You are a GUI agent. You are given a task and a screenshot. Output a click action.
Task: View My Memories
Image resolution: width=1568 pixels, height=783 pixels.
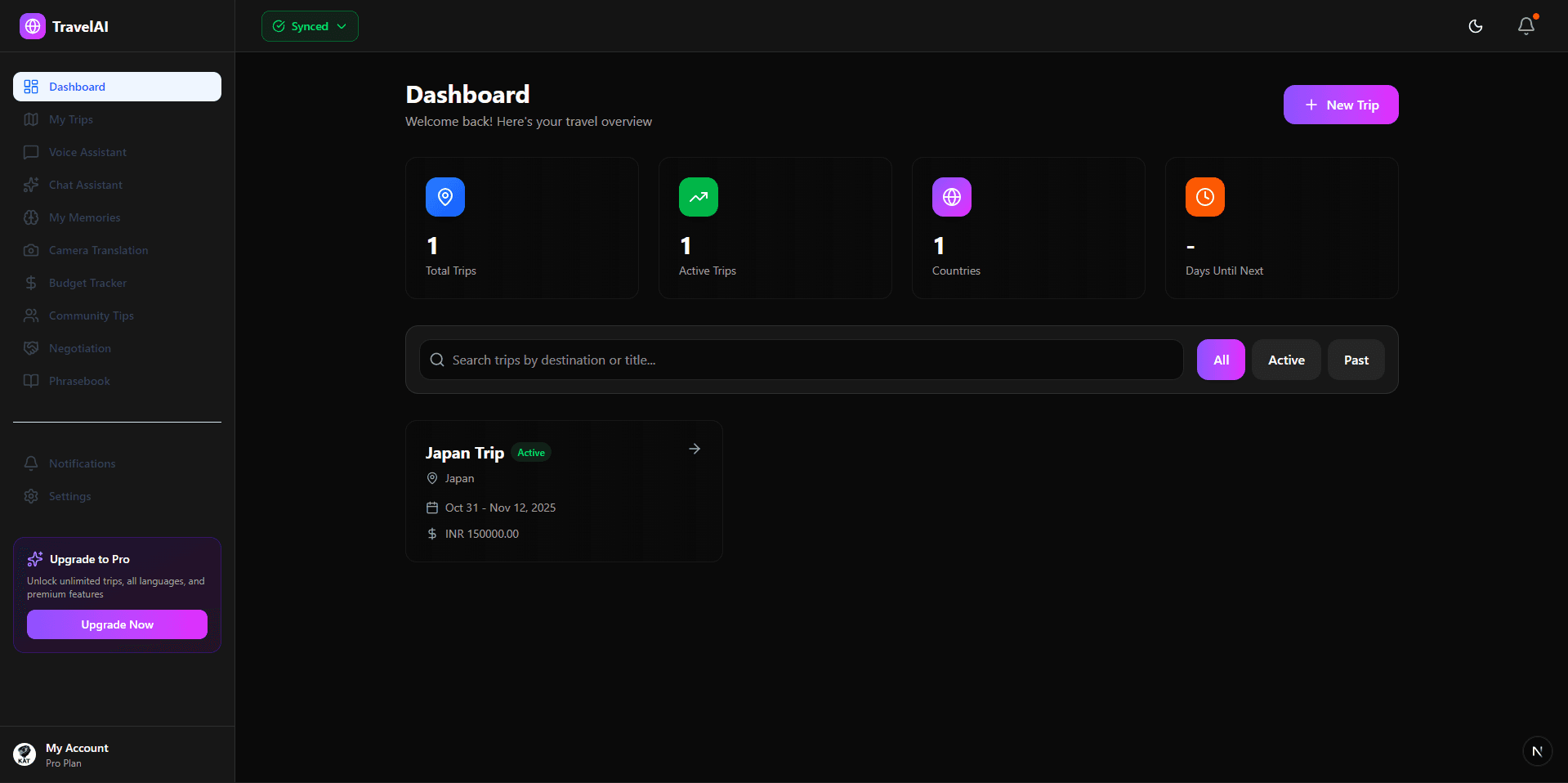83,217
